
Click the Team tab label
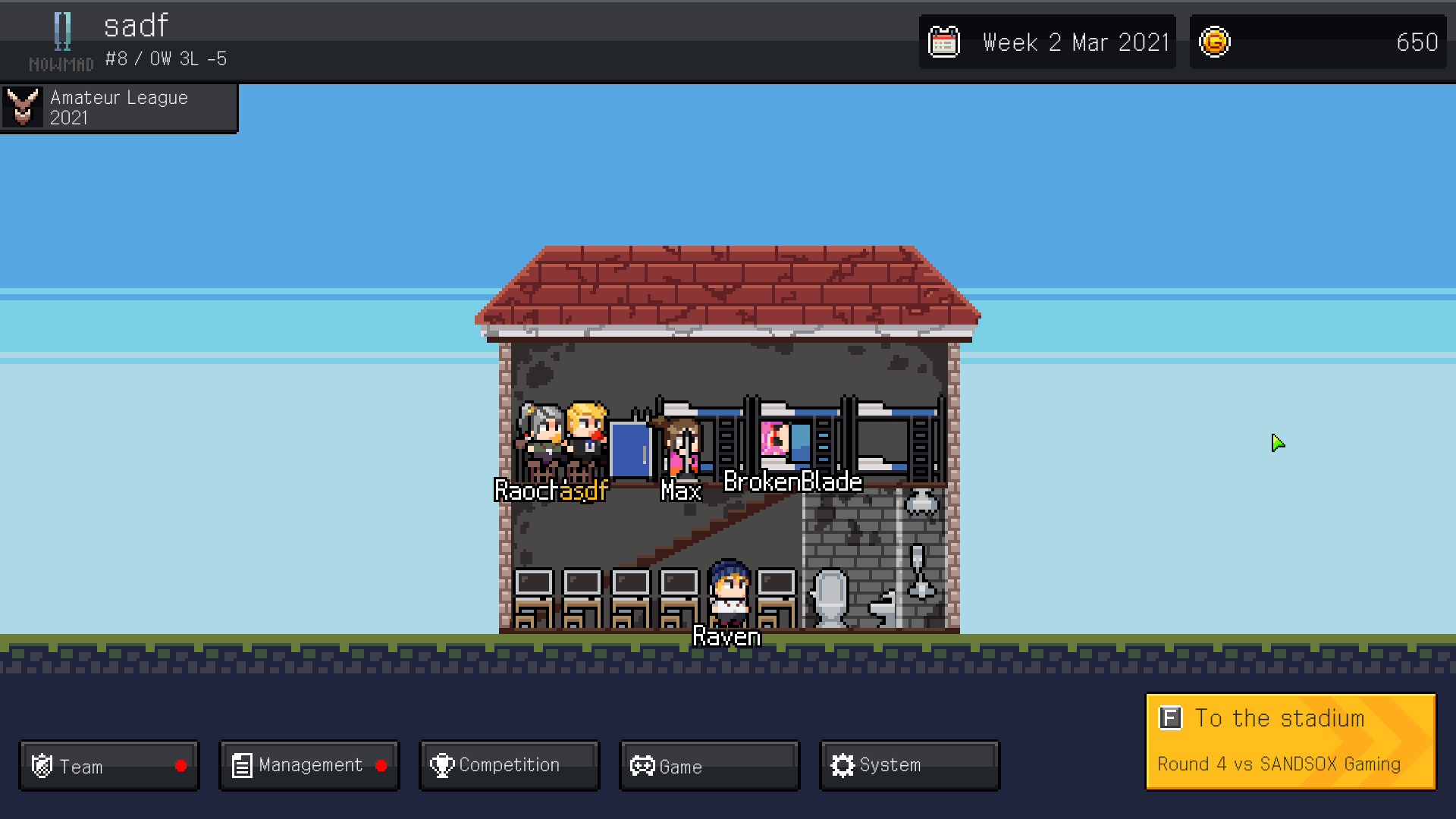coord(81,767)
